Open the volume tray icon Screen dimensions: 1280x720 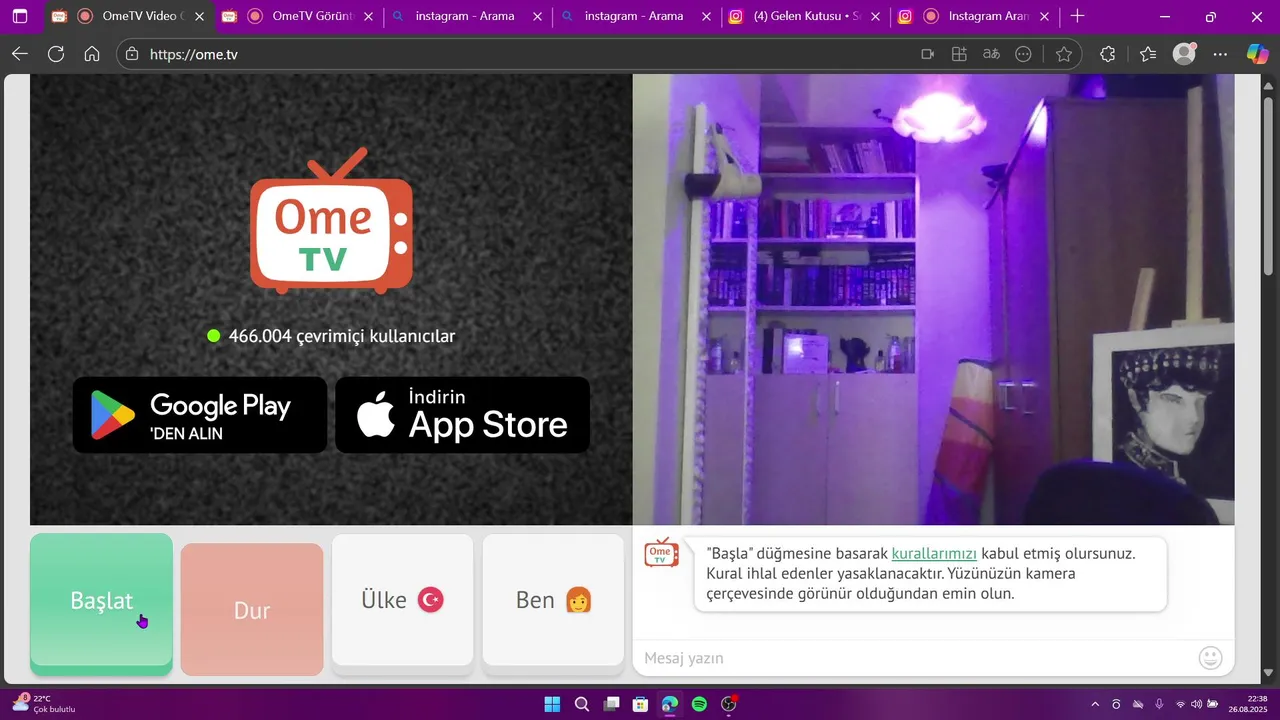coord(1196,704)
